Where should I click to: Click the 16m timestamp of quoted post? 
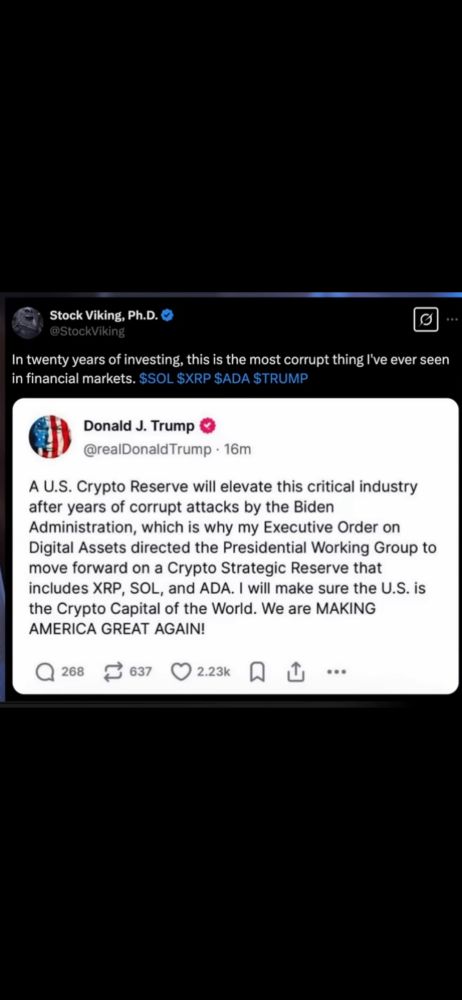pos(239,450)
